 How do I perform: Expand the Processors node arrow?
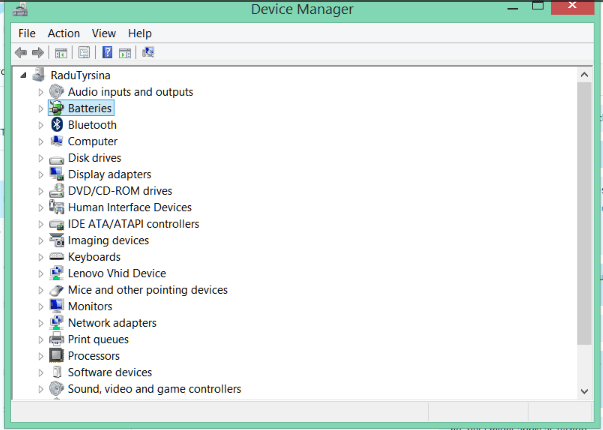coord(41,356)
